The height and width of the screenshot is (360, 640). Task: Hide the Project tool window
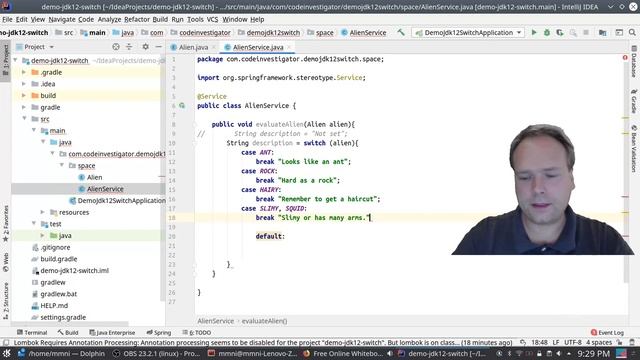click(x=158, y=47)
